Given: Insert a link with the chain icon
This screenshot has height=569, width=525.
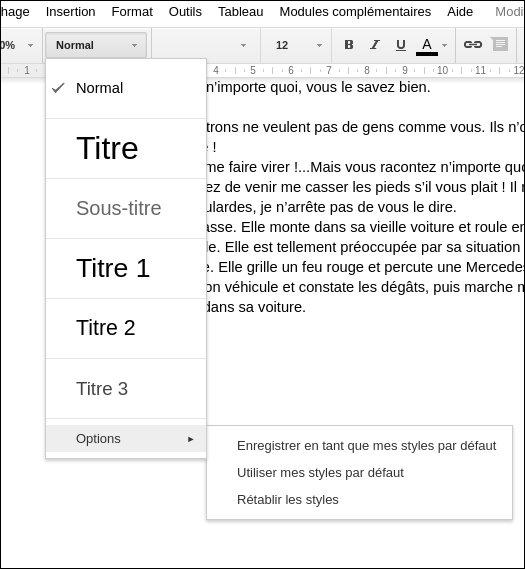Looking at the screenshot, I should click(473, 45).
